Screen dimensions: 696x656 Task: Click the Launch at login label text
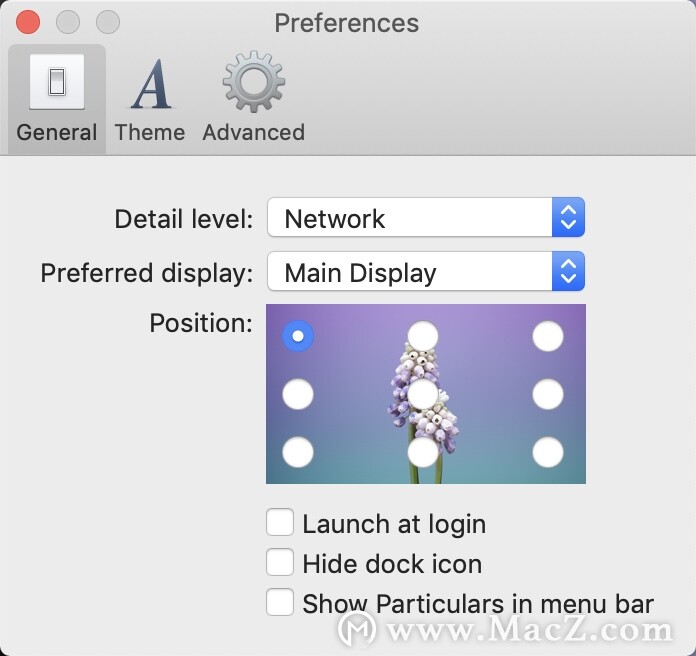click(x=394, y=525)
